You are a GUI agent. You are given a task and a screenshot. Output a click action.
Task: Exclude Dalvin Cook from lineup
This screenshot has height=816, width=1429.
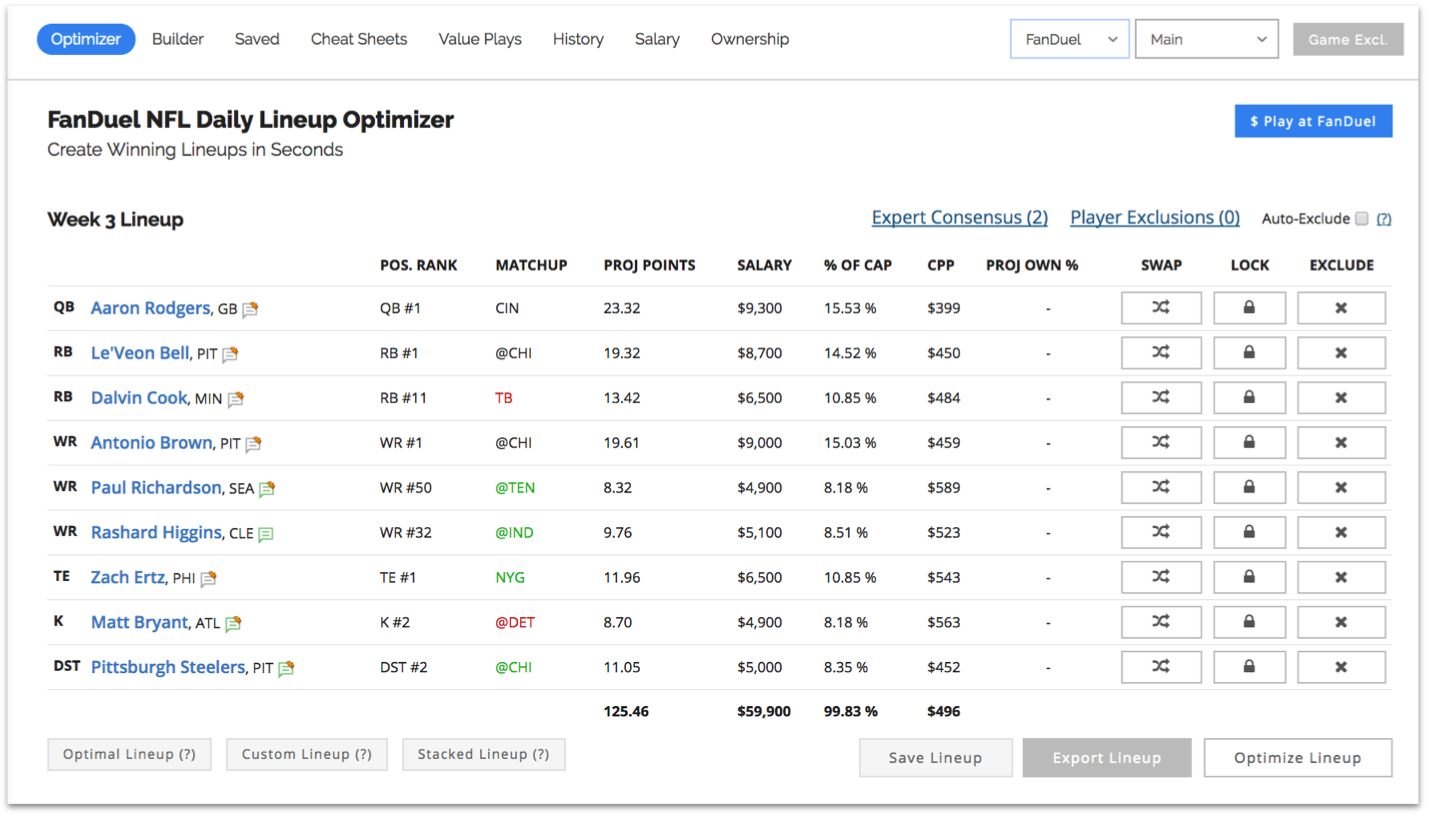click(1341, 398)
